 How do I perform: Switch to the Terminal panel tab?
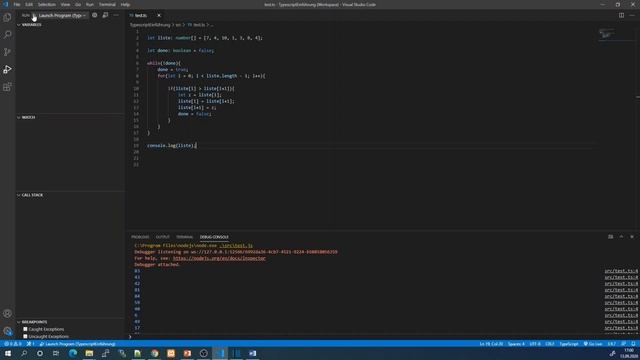point(185,237)
